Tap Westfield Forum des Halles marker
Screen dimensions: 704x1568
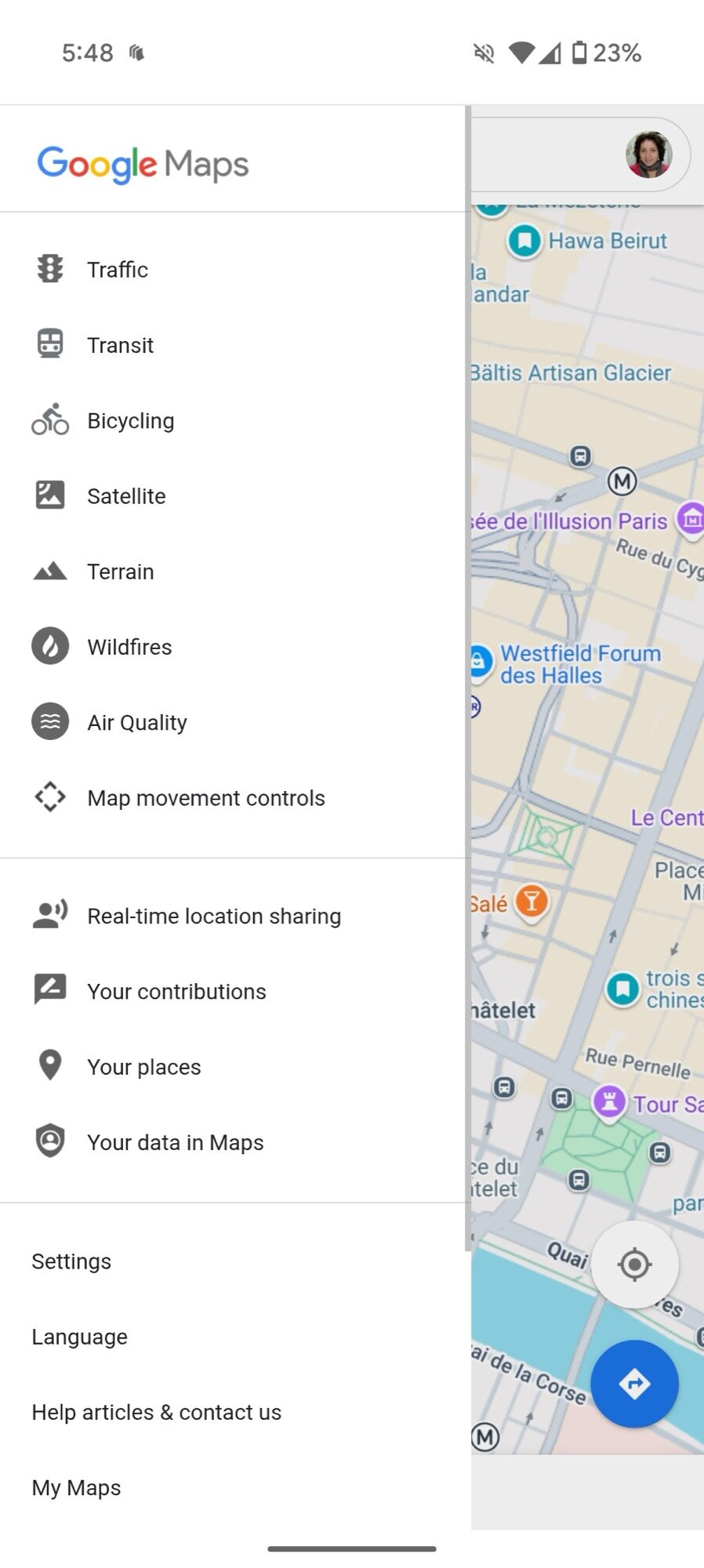coord(480,662)
